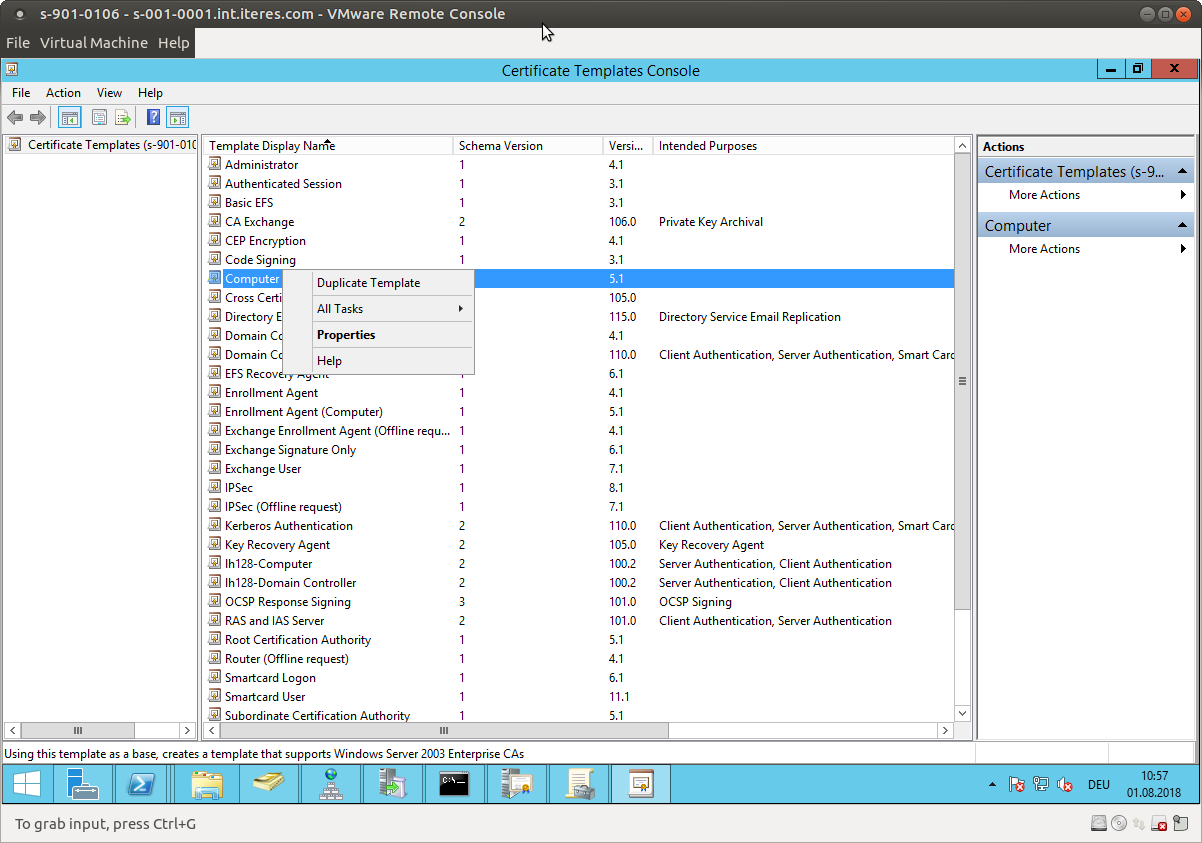Select the OCSP Response Signing template
Screen dimensions: 1202x843
pyautogui.click(x=287, y=602)
